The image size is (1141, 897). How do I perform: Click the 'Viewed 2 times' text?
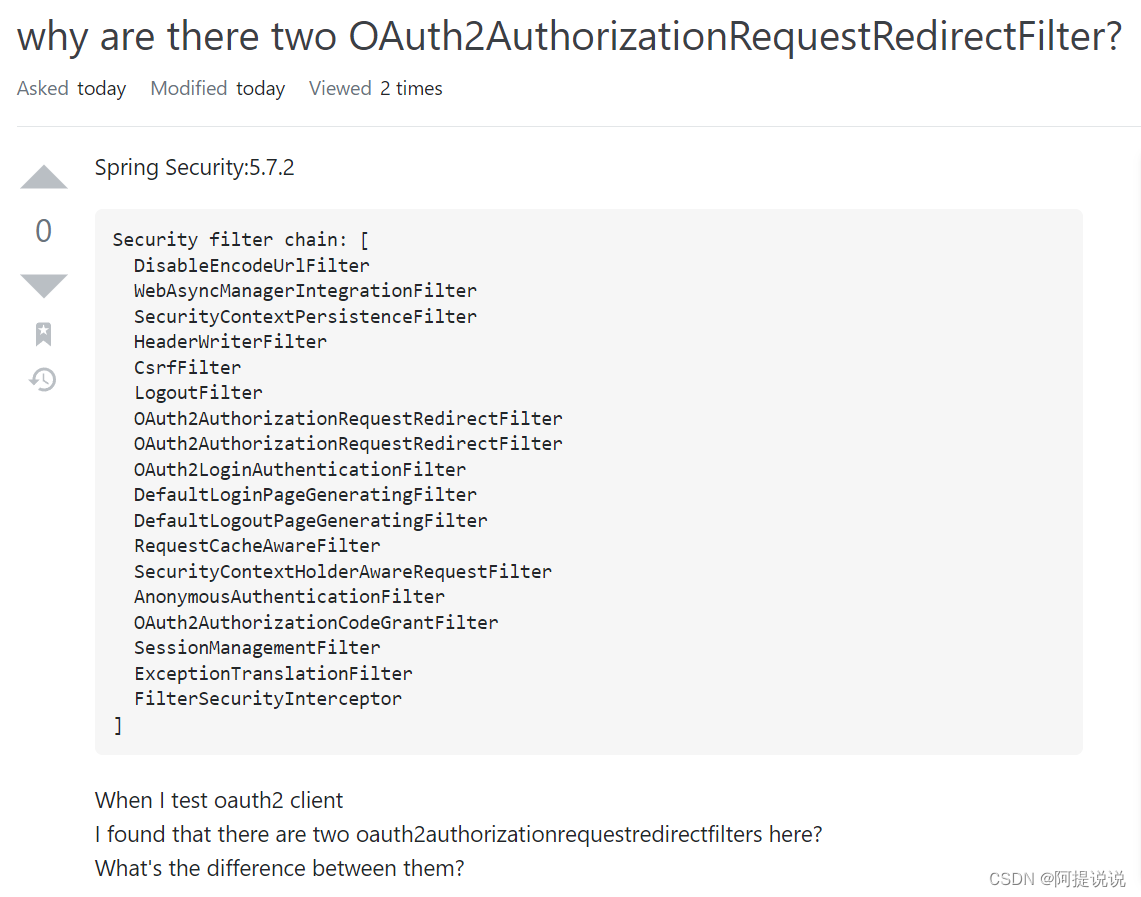375,88
